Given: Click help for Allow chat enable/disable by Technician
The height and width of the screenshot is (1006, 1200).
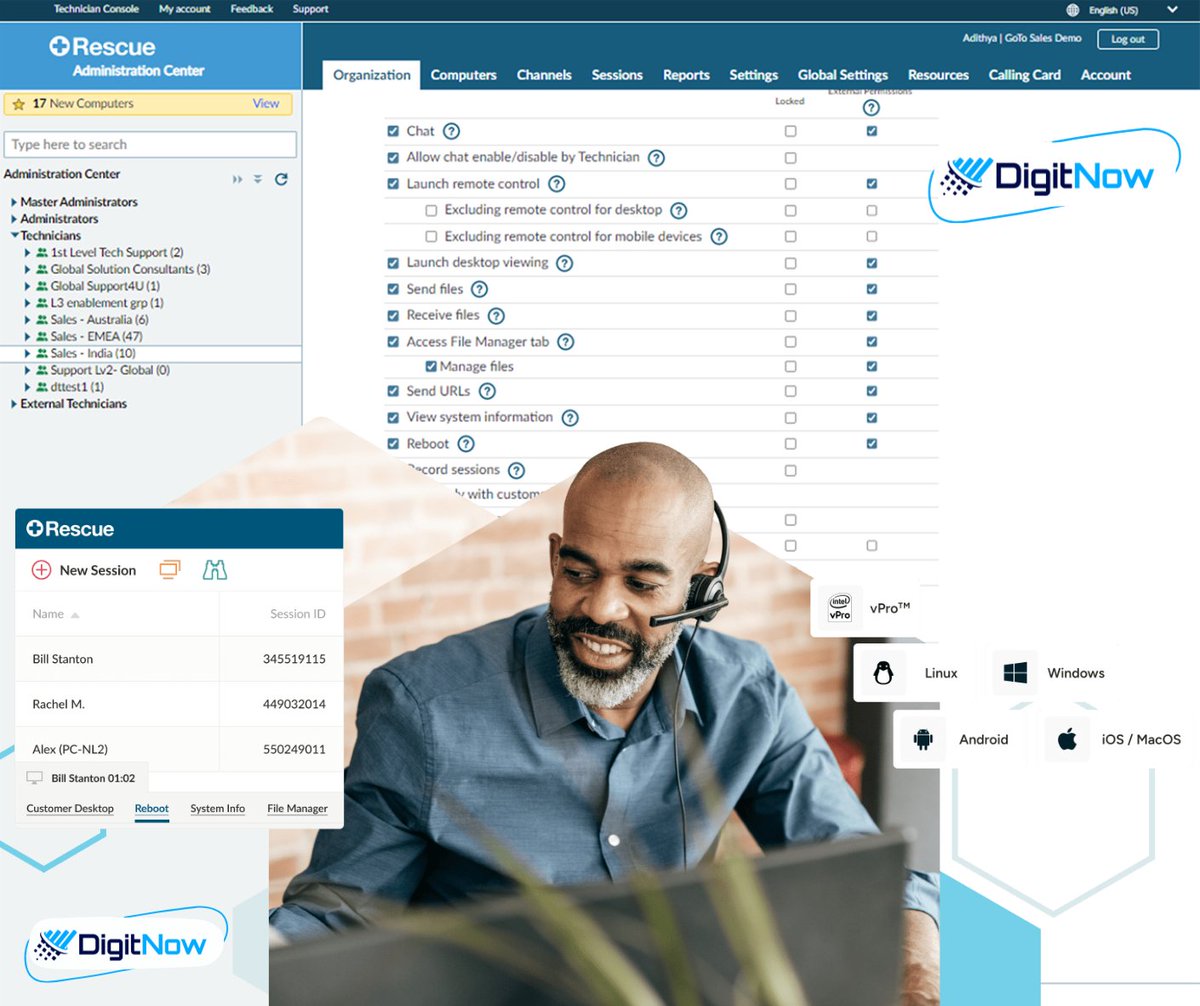Looking at the screenshot, I should click(x=656, y=158).
